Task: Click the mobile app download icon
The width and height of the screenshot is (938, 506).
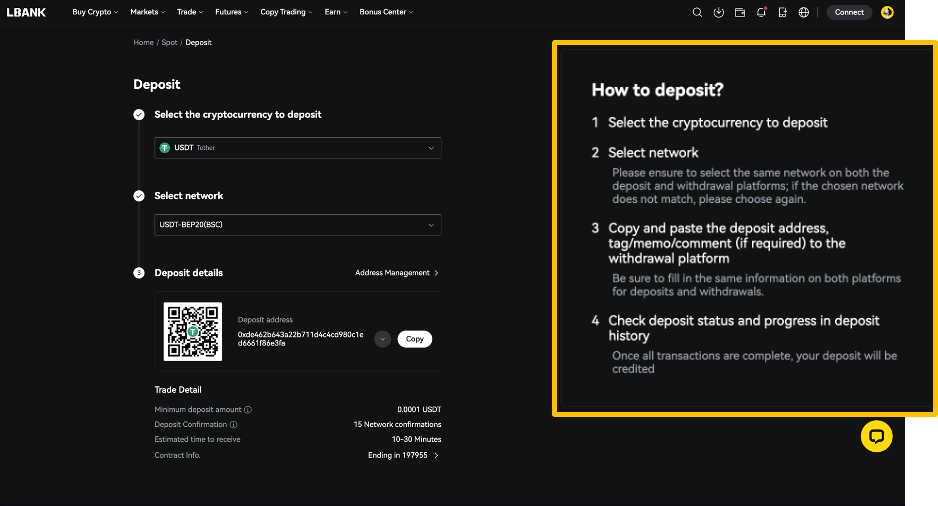Action: click(782, 12)
